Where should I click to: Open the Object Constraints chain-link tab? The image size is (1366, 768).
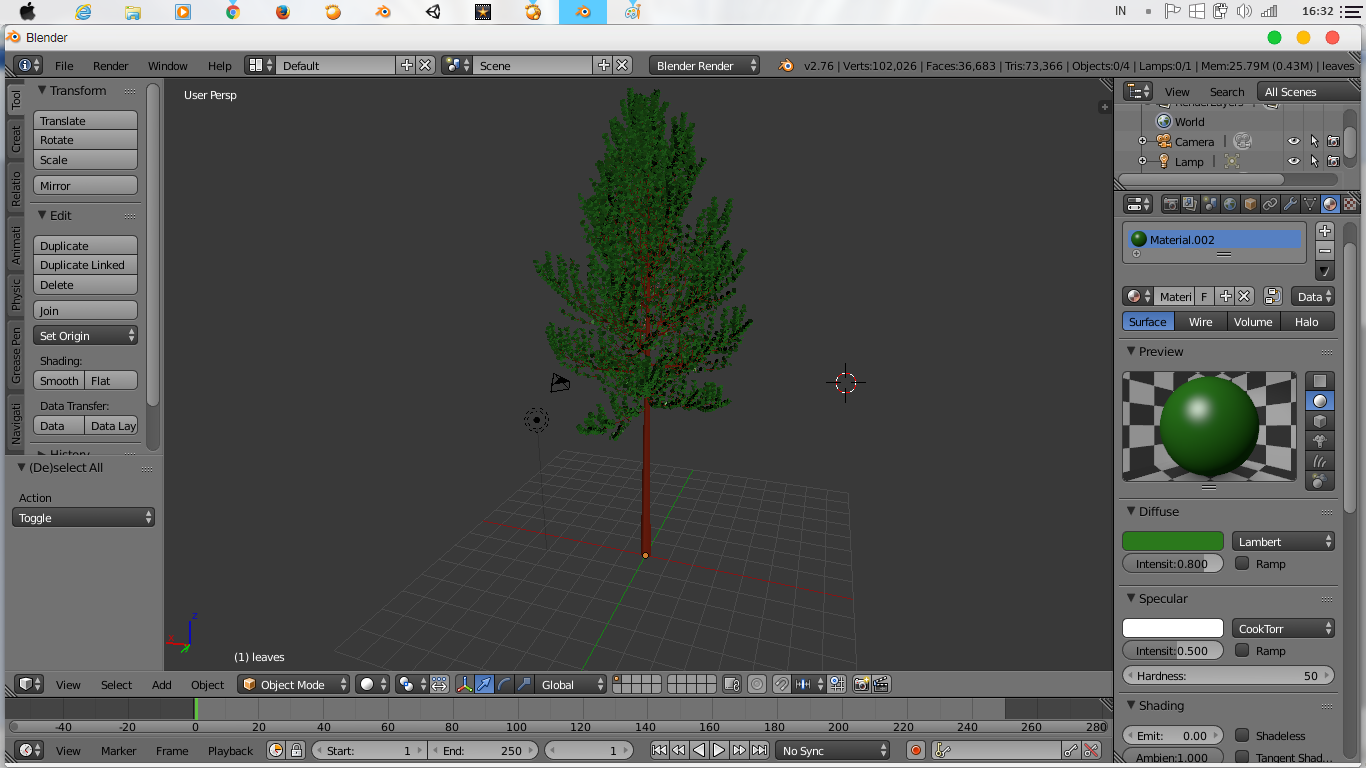point(1271,203)
